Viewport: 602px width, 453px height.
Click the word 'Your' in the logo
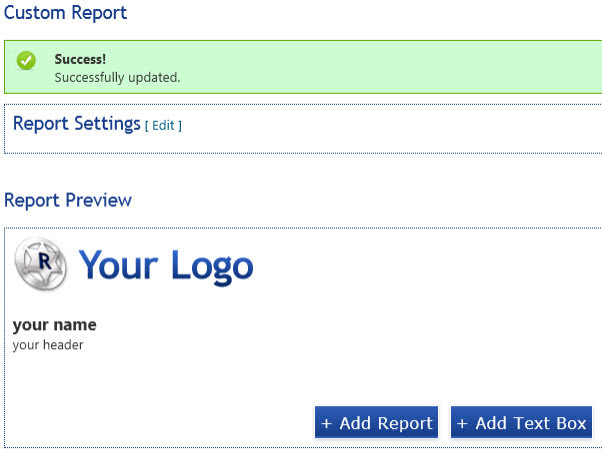coord(118,265)
